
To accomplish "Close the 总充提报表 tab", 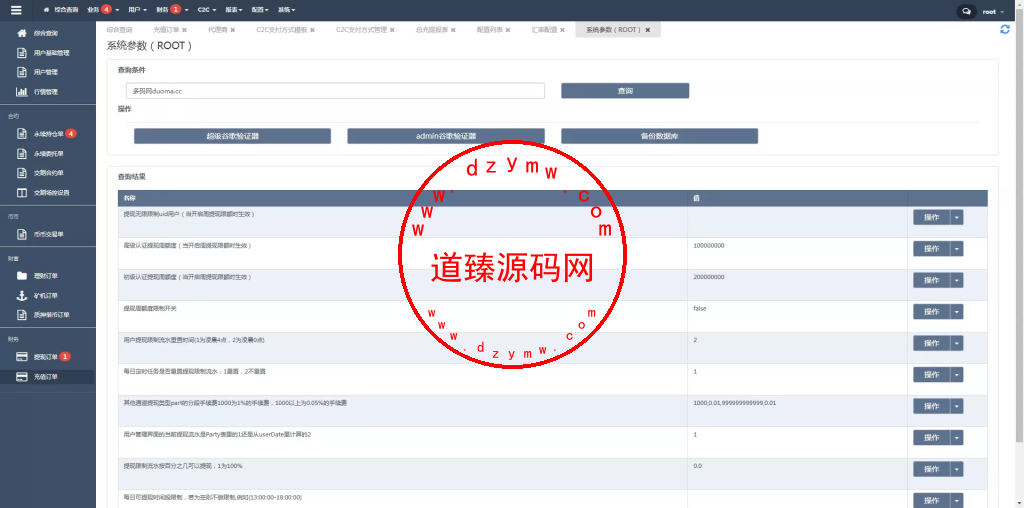I will (x=453, y=30).
